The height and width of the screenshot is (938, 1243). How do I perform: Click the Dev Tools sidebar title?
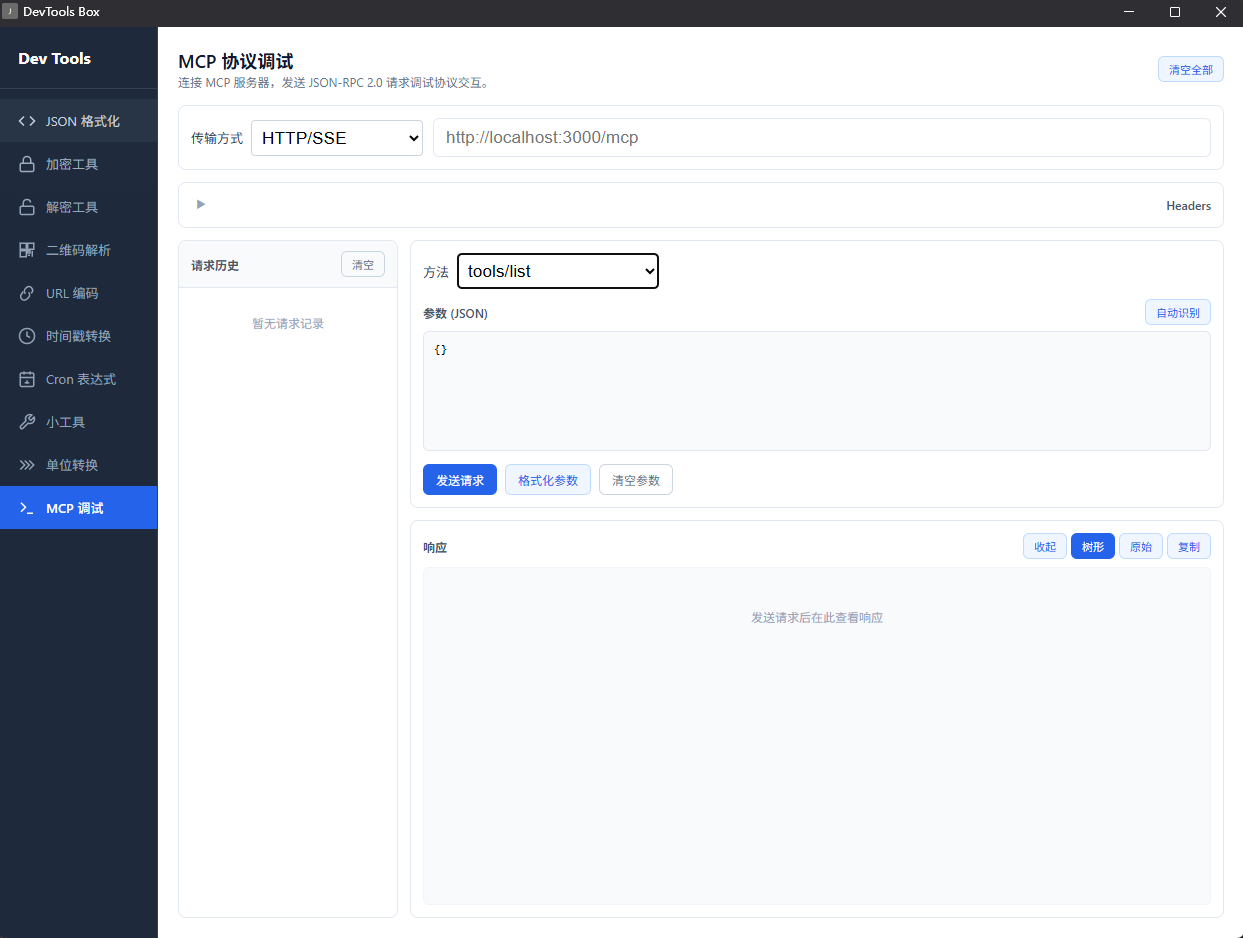[55, 59]
